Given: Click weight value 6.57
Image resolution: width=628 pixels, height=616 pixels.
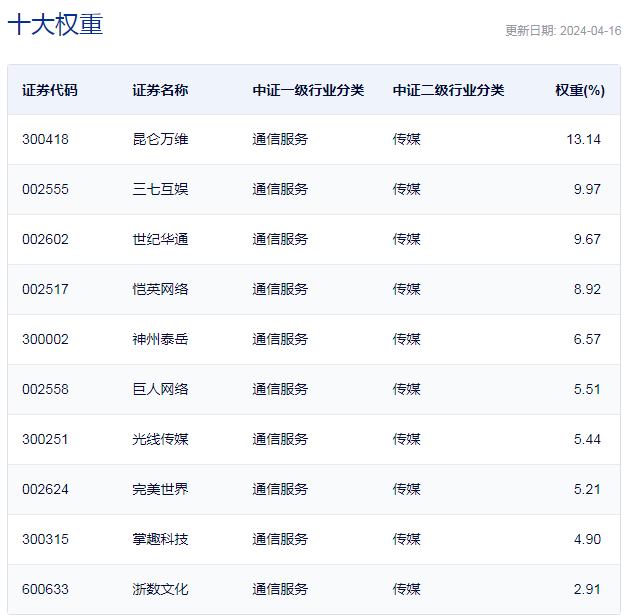Looking at the screenshot, I should (587, 339).
